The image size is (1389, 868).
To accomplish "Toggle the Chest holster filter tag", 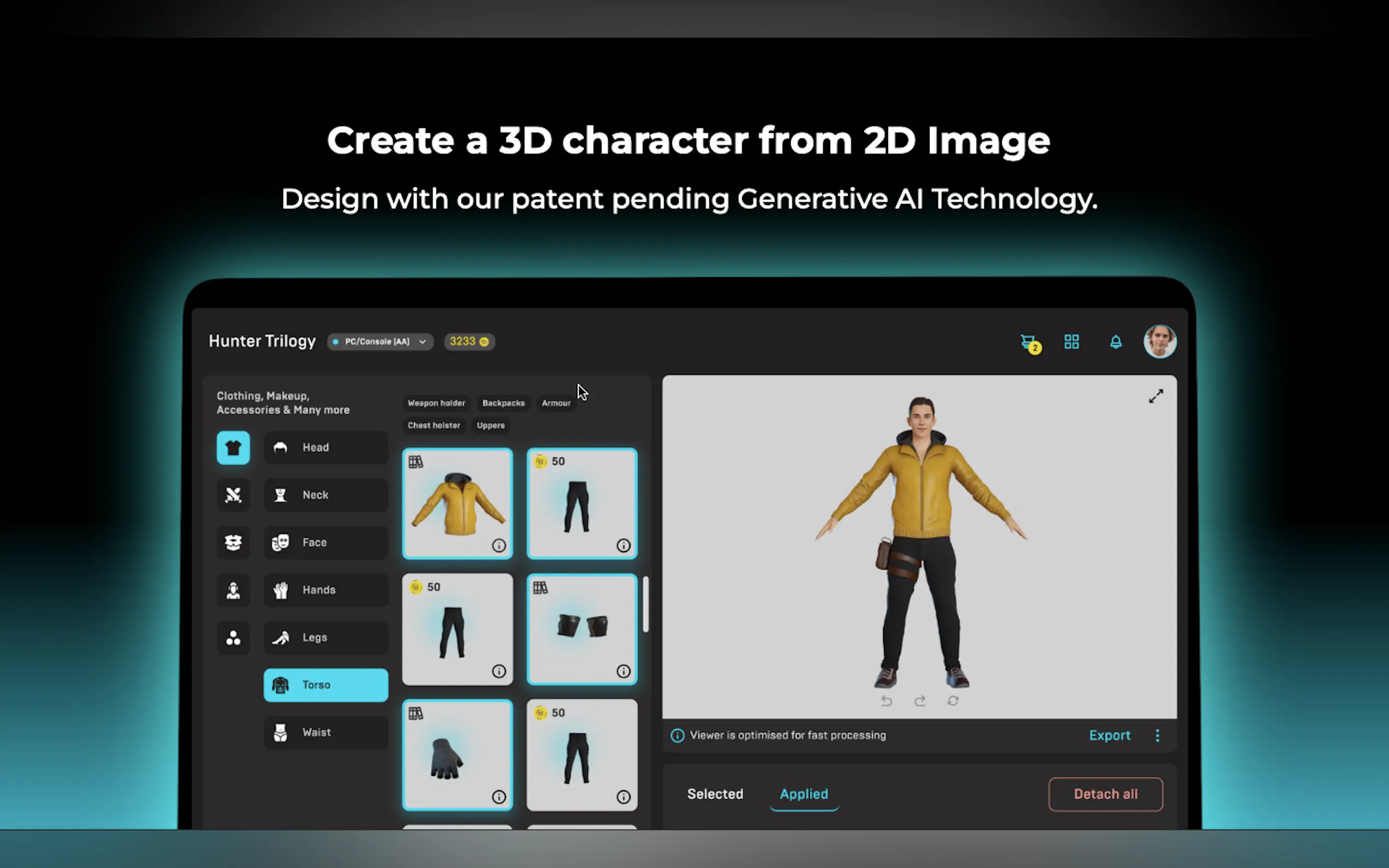I will 434,425.
